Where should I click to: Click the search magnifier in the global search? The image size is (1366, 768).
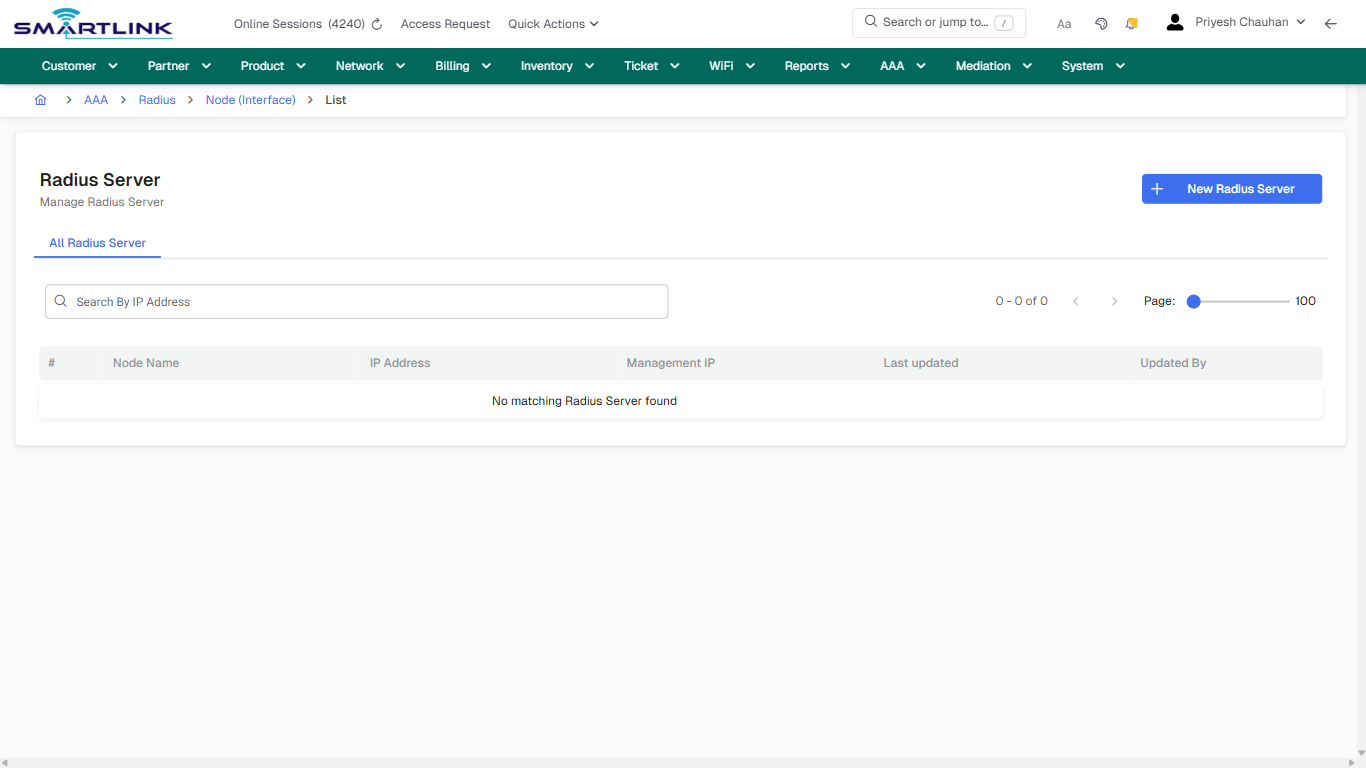869,21
